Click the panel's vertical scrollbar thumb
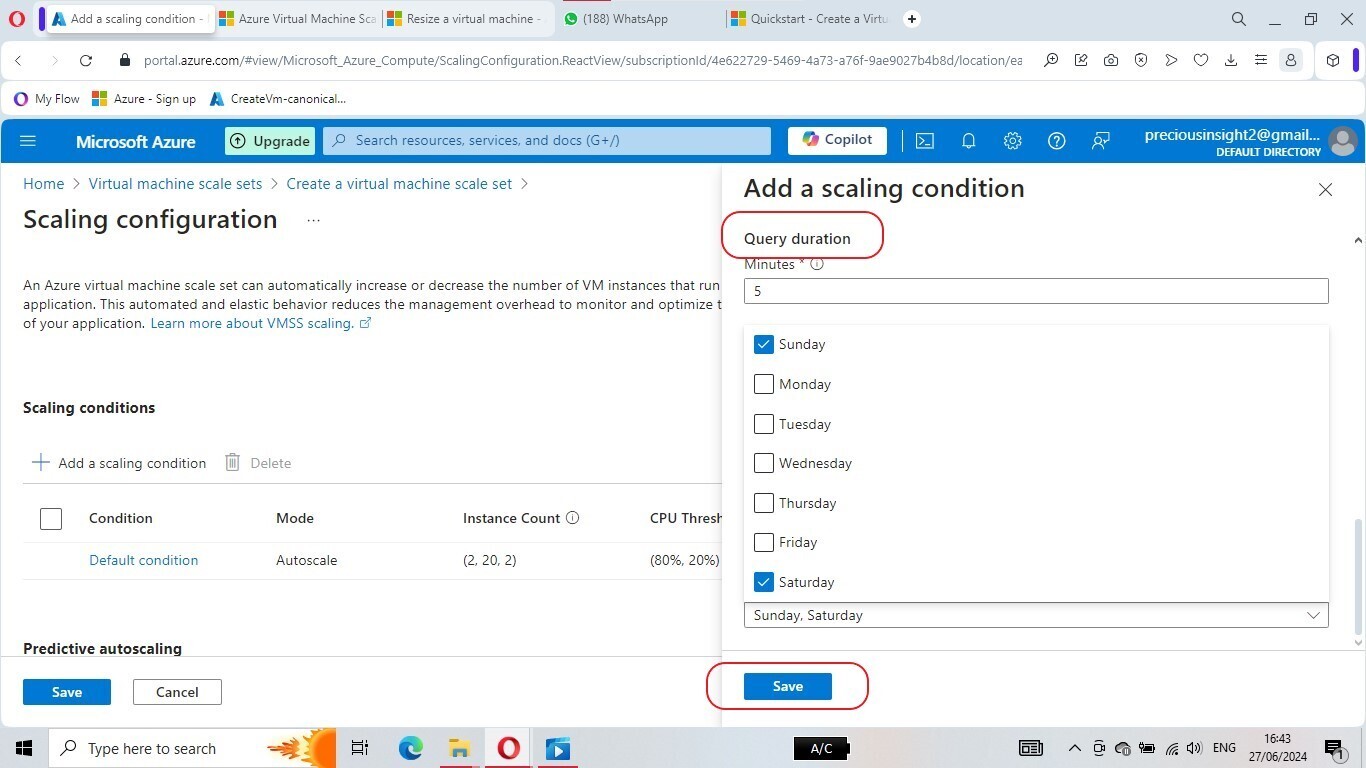This screenshot has width=1366, height=768. pos(1357,576)
